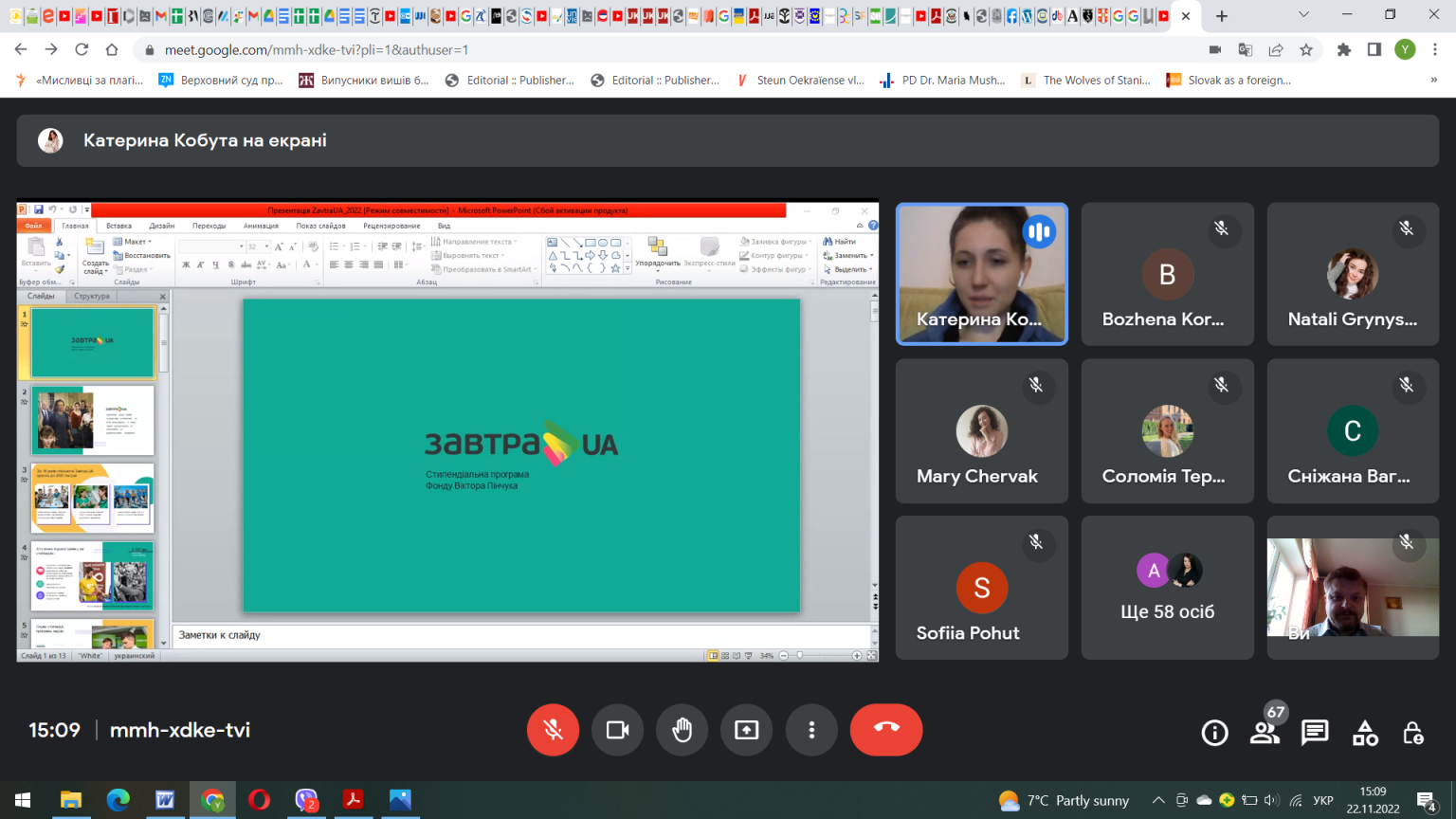Open the 'Ще 58 осіб' tile

[1167, 588]
